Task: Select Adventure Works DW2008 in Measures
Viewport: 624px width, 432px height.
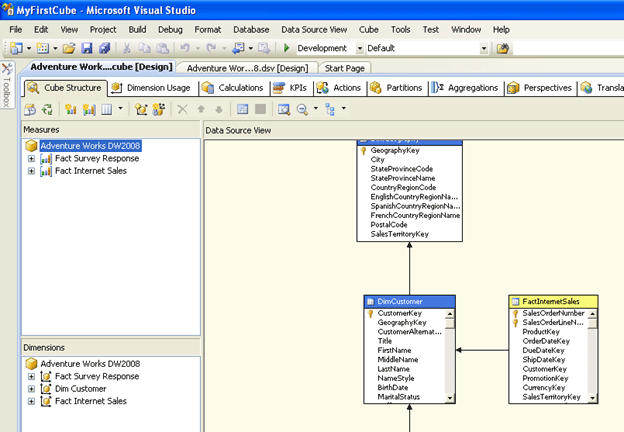Action: click(90, 146)
